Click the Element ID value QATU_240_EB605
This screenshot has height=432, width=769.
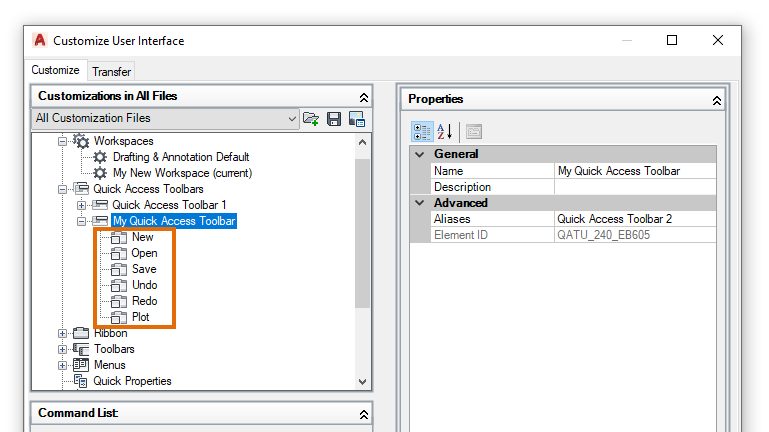point(603,235)
